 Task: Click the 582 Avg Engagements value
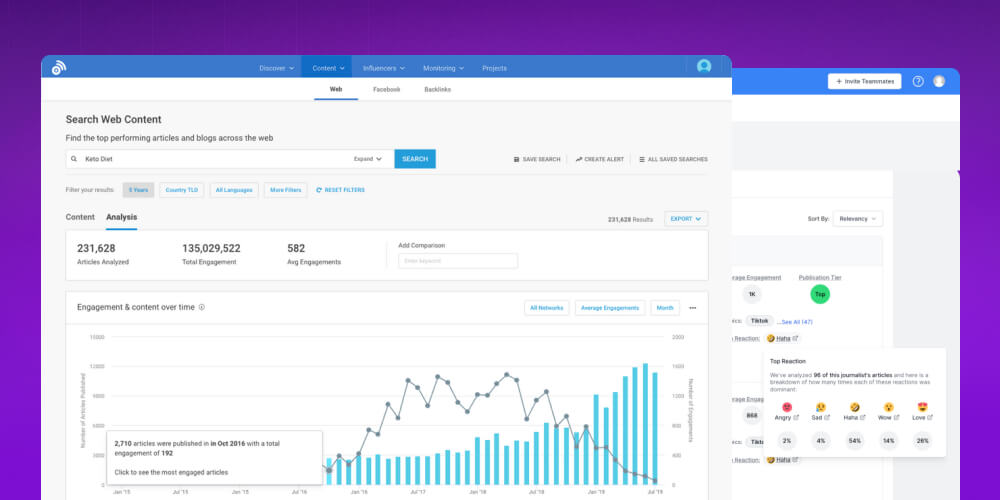tap(296, 249)
